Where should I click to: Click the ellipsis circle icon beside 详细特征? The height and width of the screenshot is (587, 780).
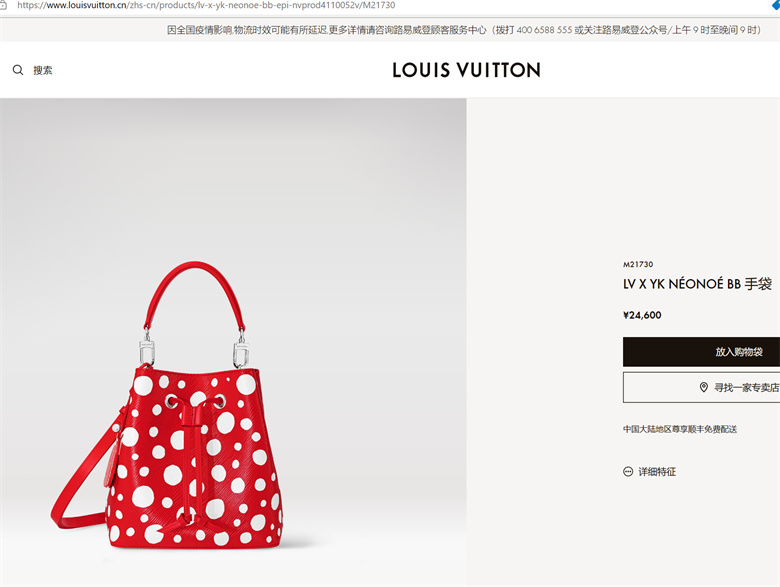(628, 472)
